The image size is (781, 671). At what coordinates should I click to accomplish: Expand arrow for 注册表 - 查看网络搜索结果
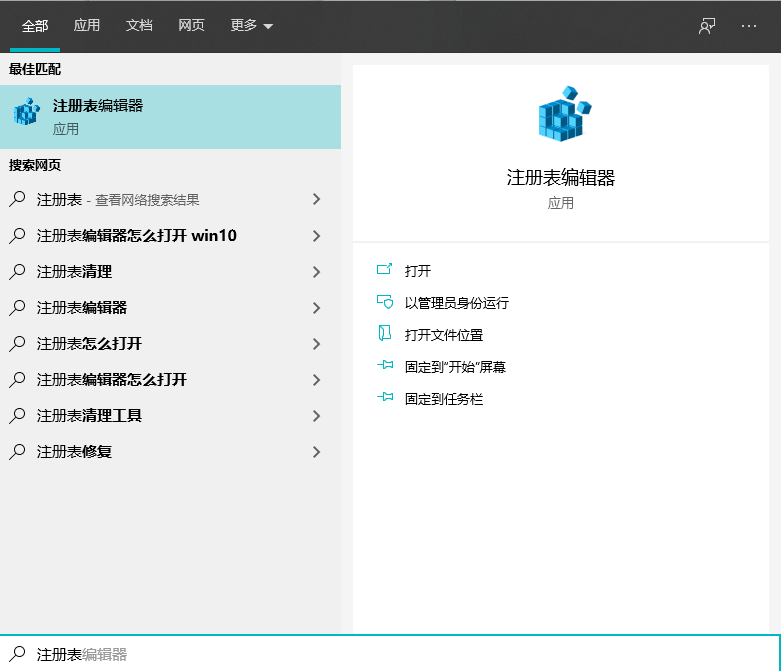point(316,199)
